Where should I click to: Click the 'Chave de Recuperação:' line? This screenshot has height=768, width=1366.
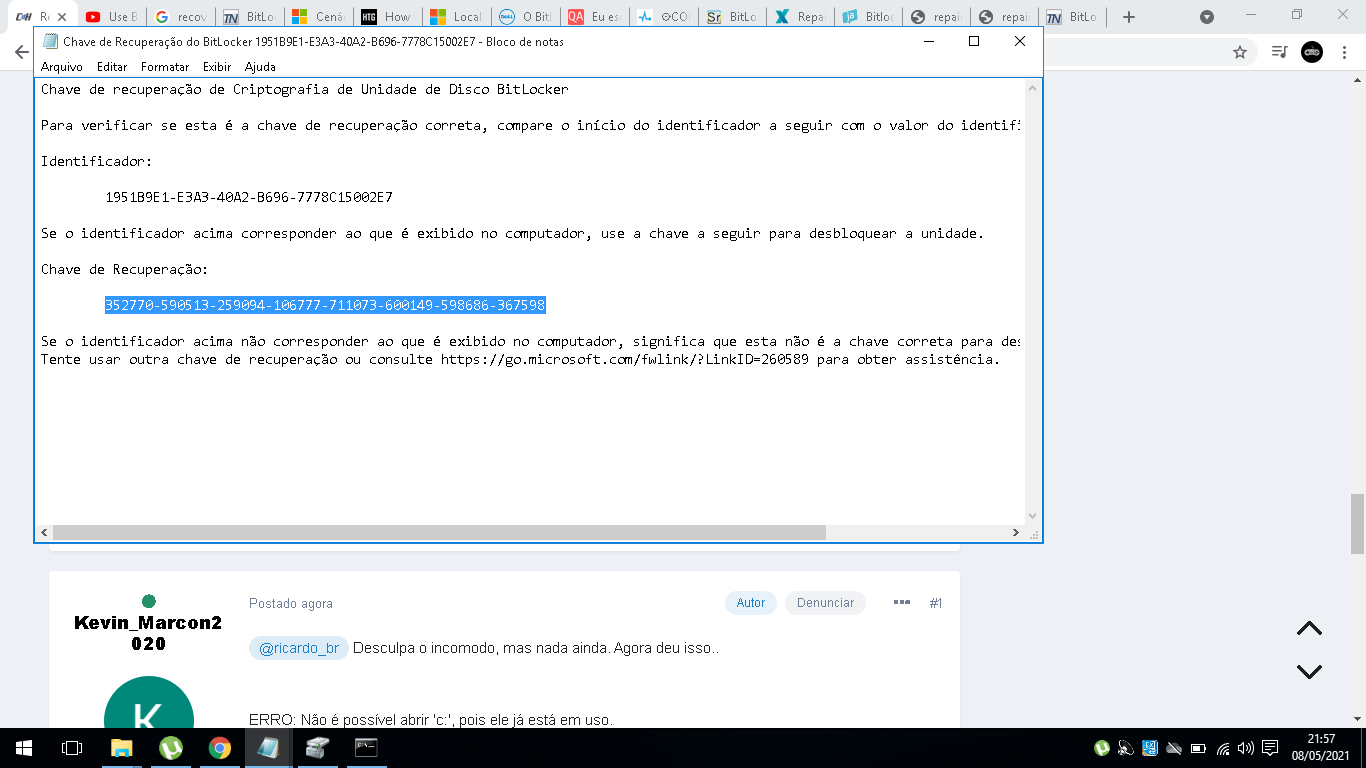125,269
